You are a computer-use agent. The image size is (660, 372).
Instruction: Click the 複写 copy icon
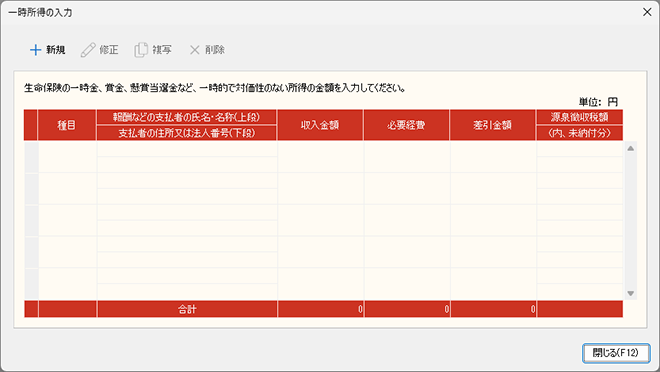point(141,50)
